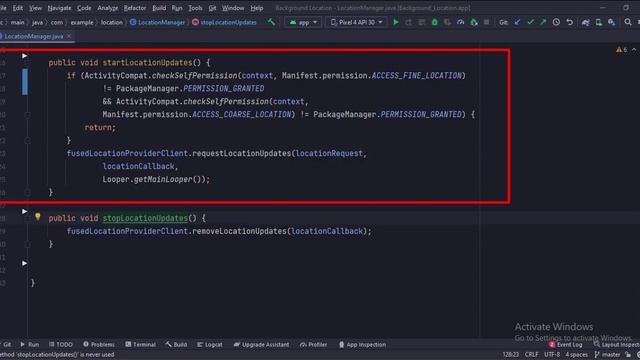Open the Build tool window
Screen dimensions: 640x360
point(176,344)
